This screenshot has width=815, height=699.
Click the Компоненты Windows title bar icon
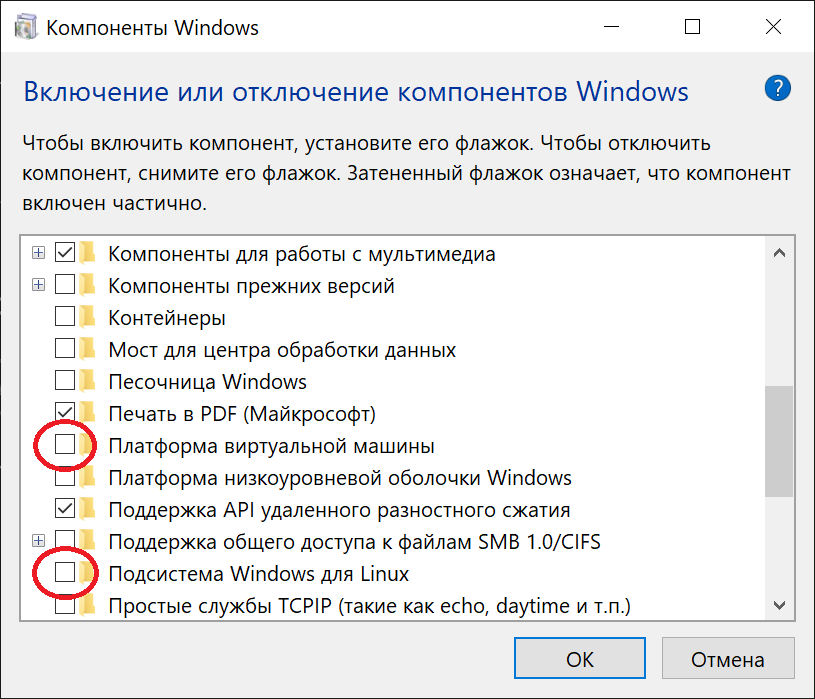22,27
